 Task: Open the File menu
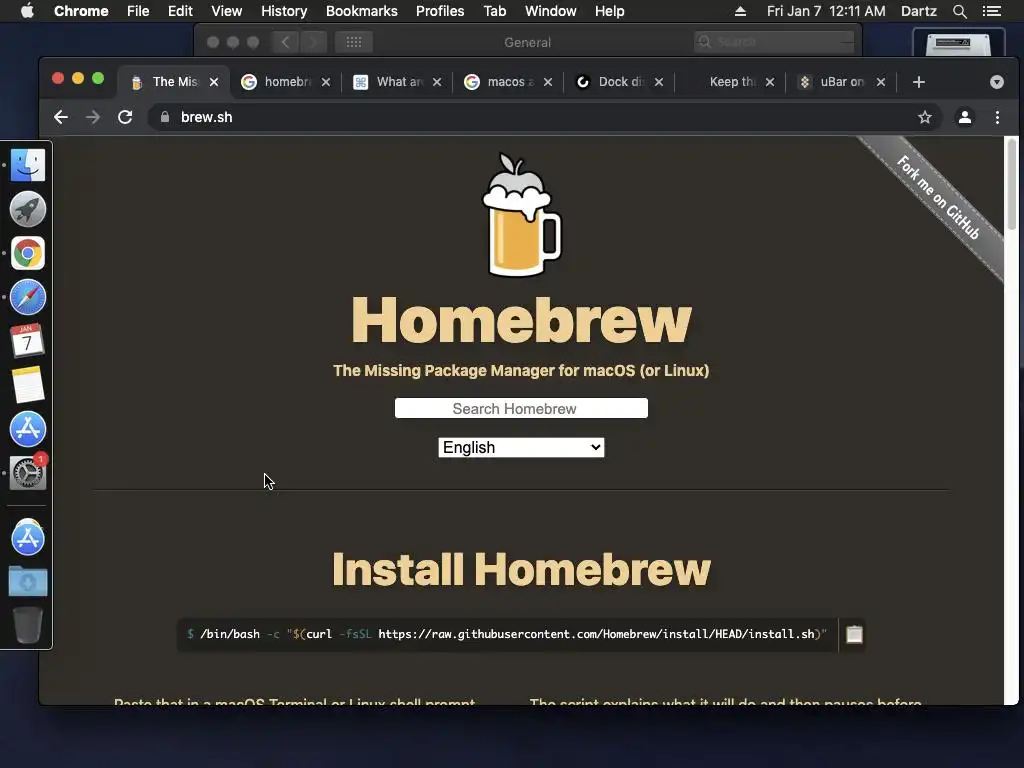[138, 11]
